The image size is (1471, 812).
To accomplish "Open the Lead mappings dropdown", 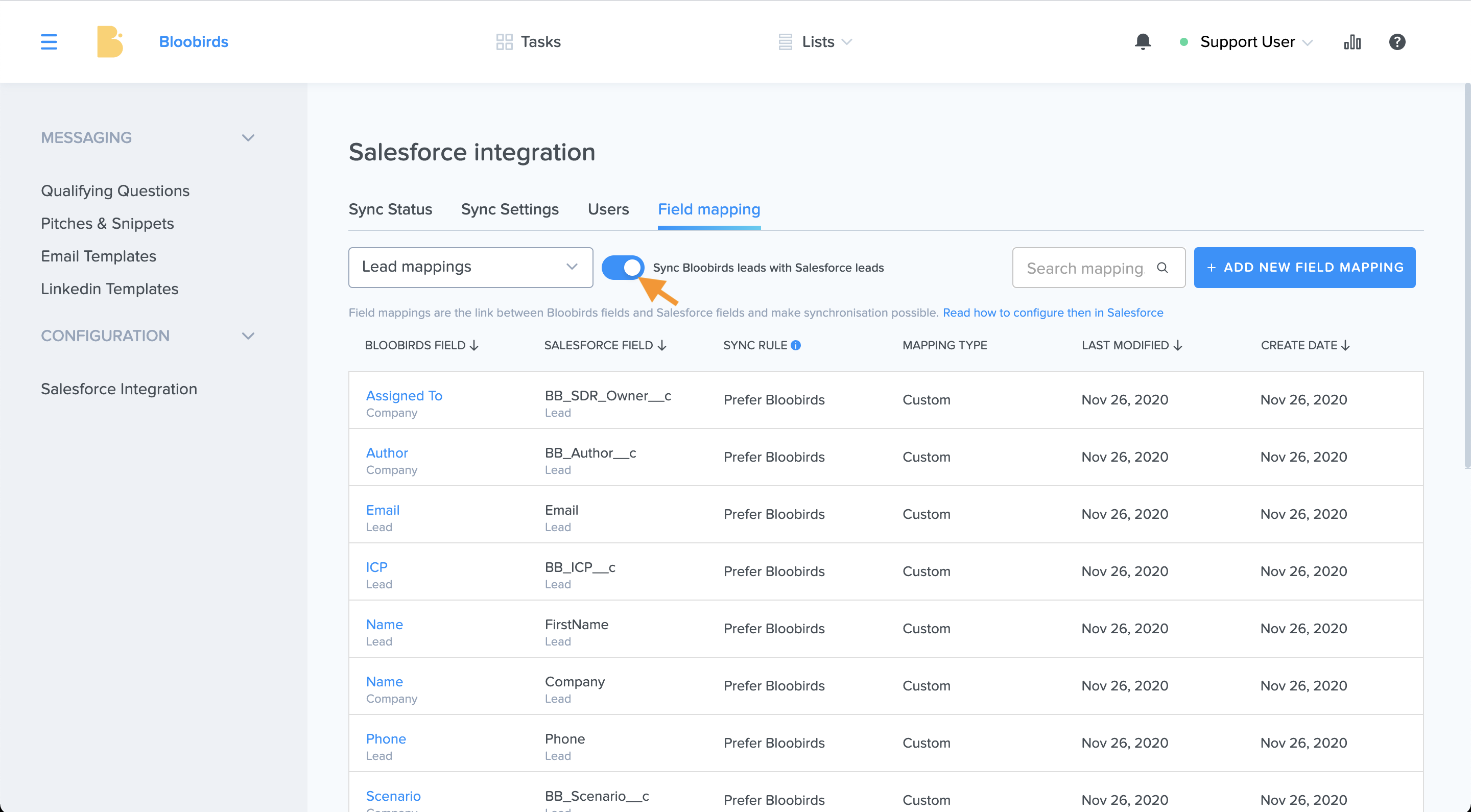I will tap(470, 267).
